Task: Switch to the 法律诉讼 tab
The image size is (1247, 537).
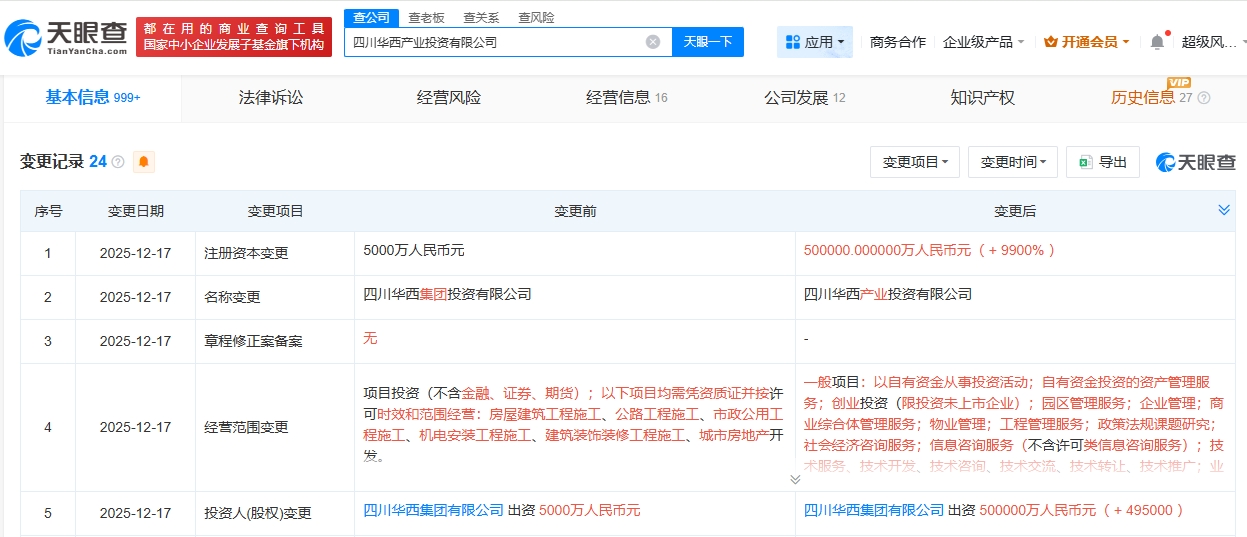Action: [271, 98]
